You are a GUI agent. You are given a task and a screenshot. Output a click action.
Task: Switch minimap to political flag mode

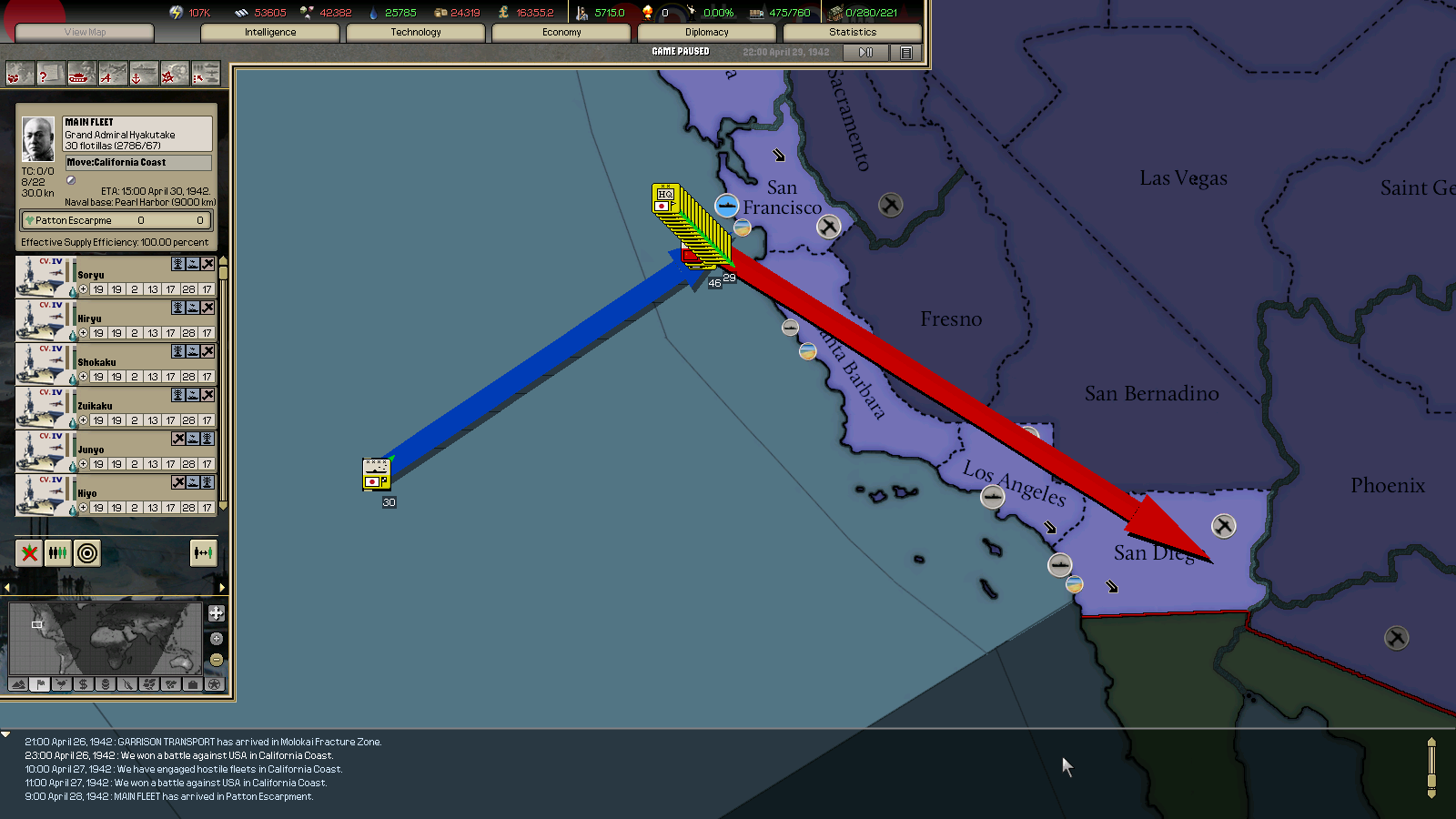[x=39, y=684]
